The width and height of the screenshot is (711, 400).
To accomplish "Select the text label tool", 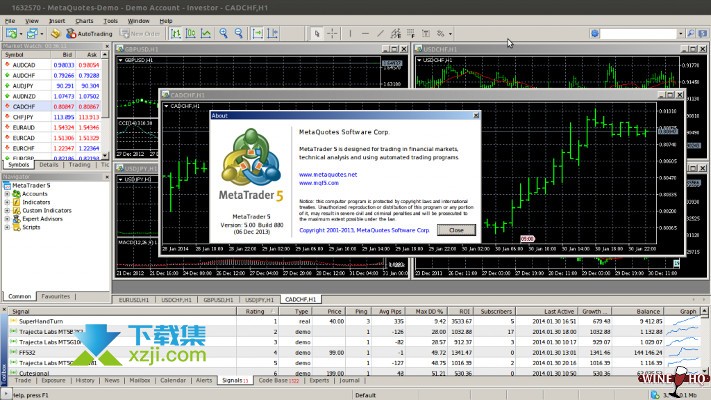I will [426, 34].
